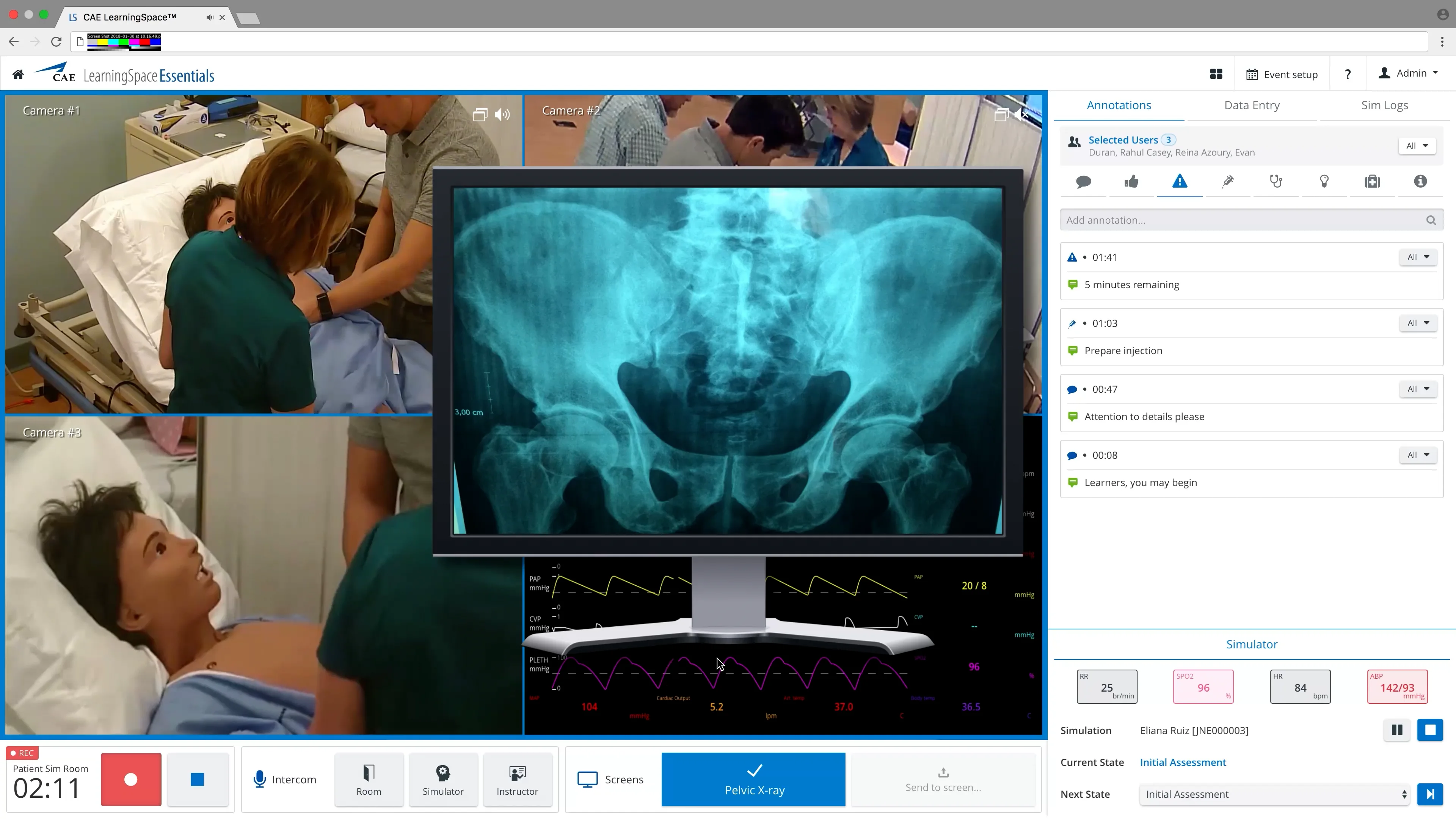The image size is (1456, 819).
Task: Select the warning triangle annotation category
Action: click(1180, 181)
